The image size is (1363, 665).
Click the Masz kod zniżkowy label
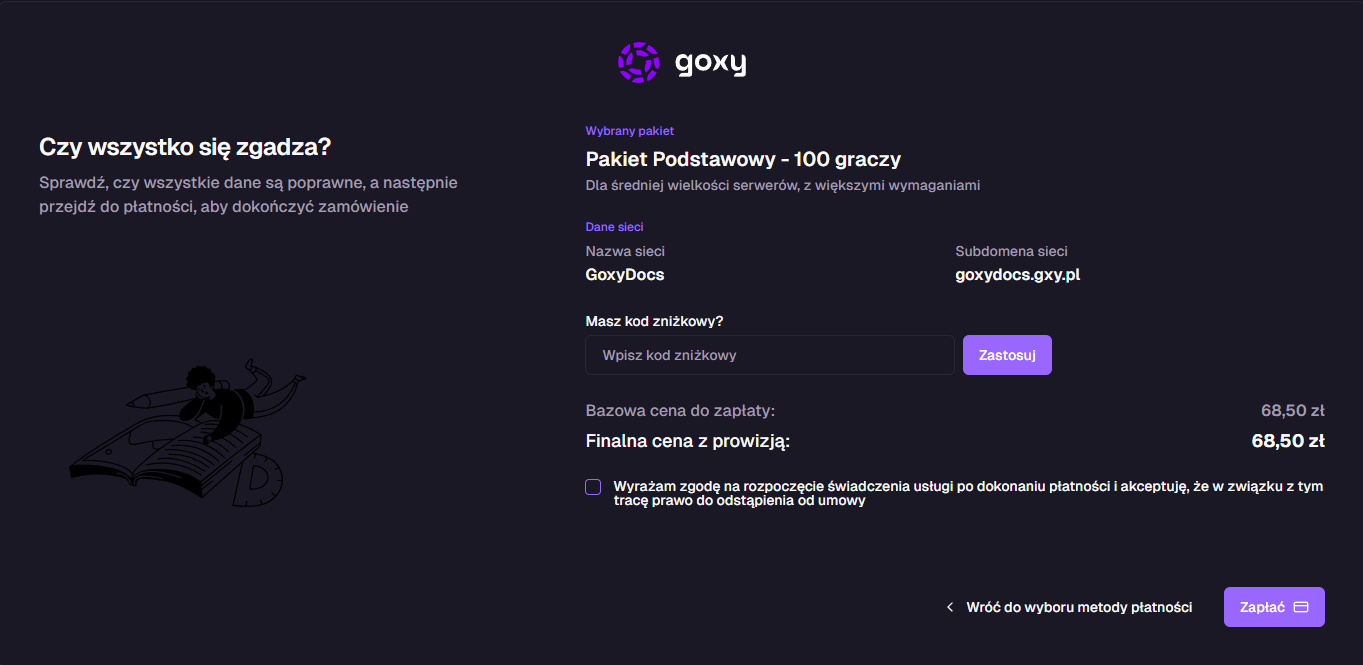[x=654, y=321]
